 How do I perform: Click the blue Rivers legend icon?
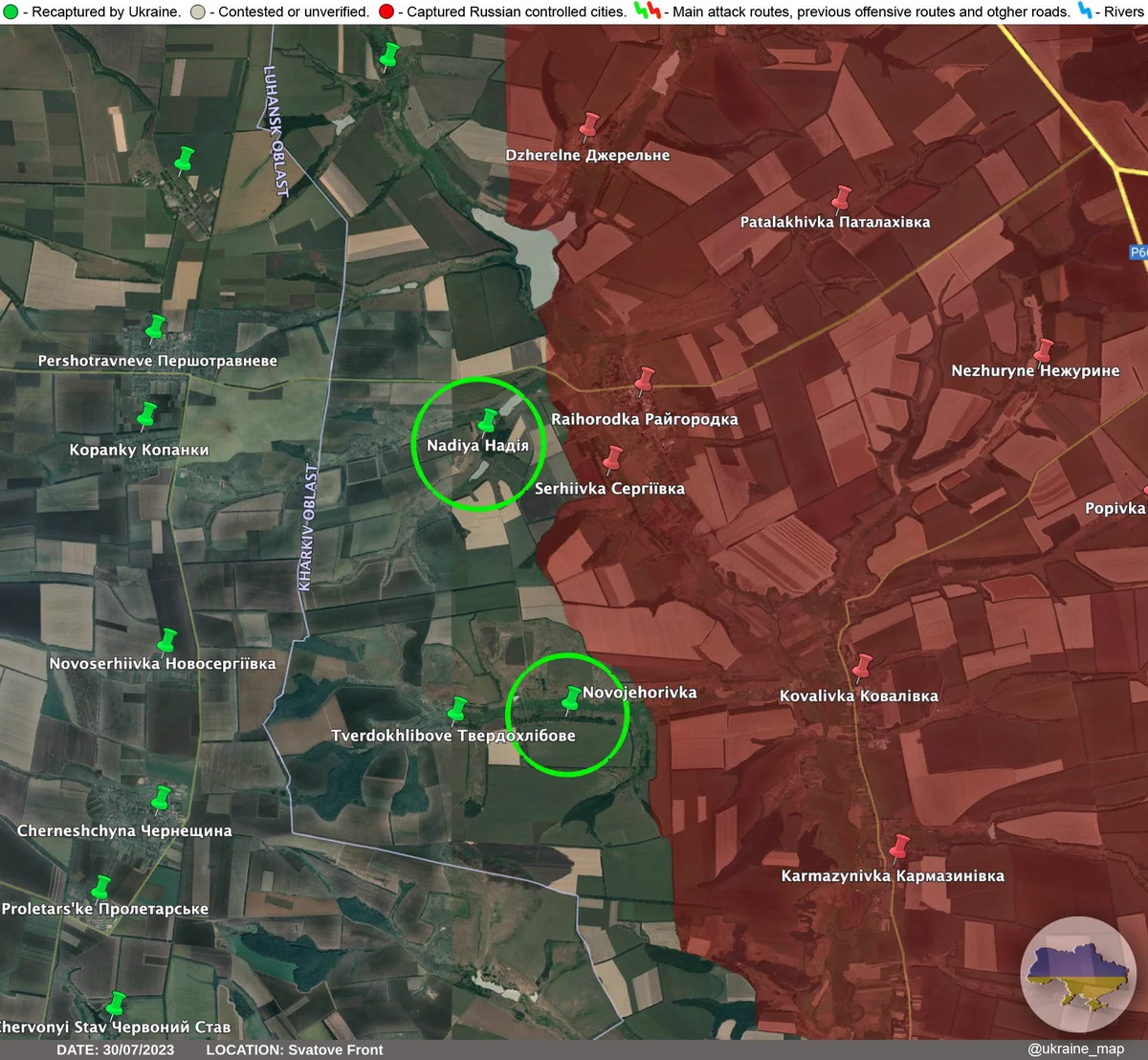point(1085,11)
